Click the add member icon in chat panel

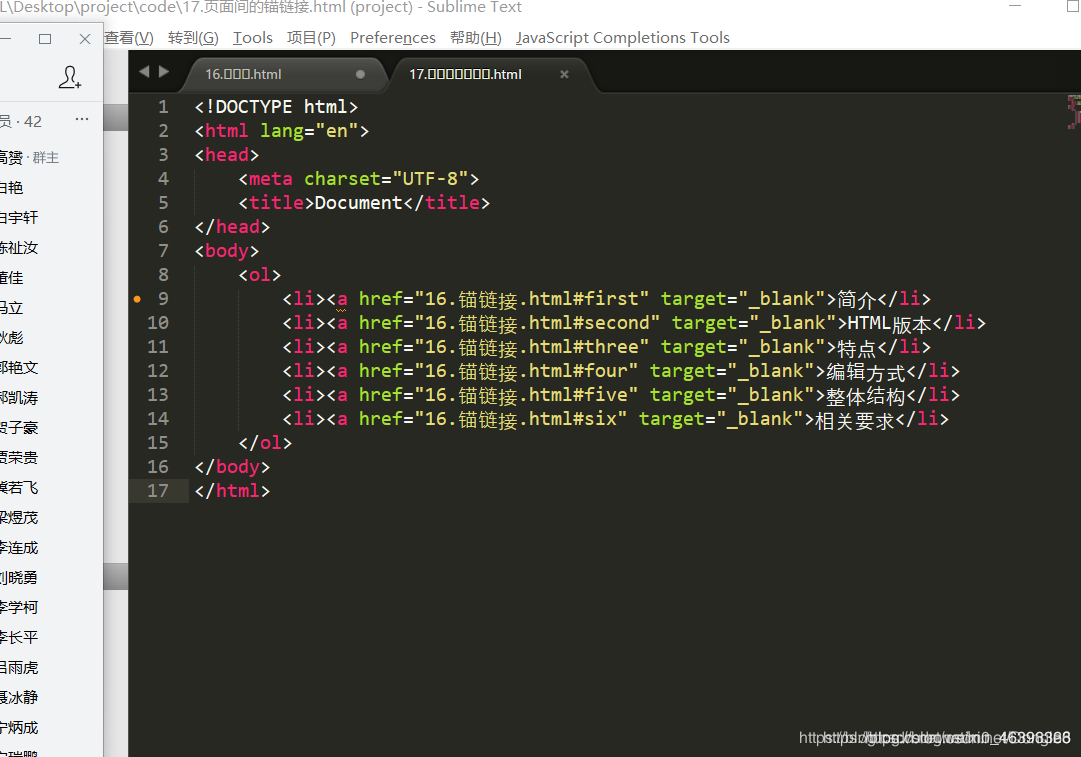pyautogui.click(x=70, y=77)
